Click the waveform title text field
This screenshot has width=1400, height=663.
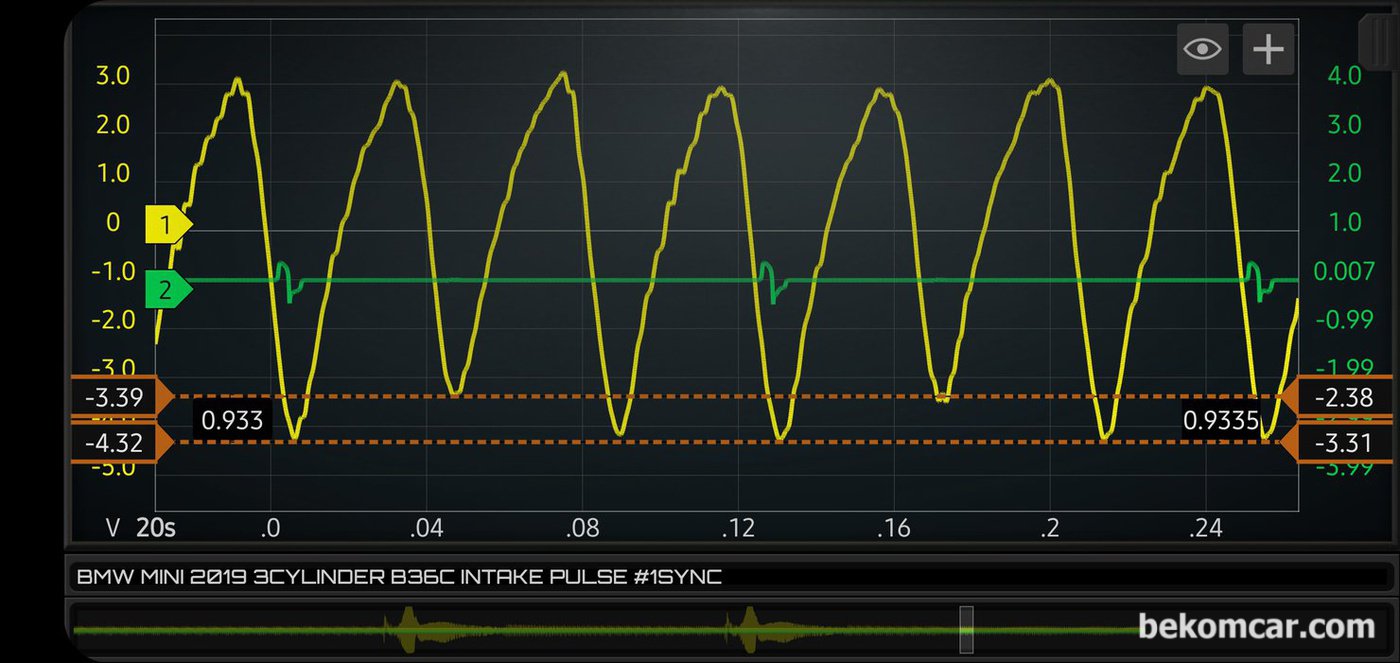[731, 577]
